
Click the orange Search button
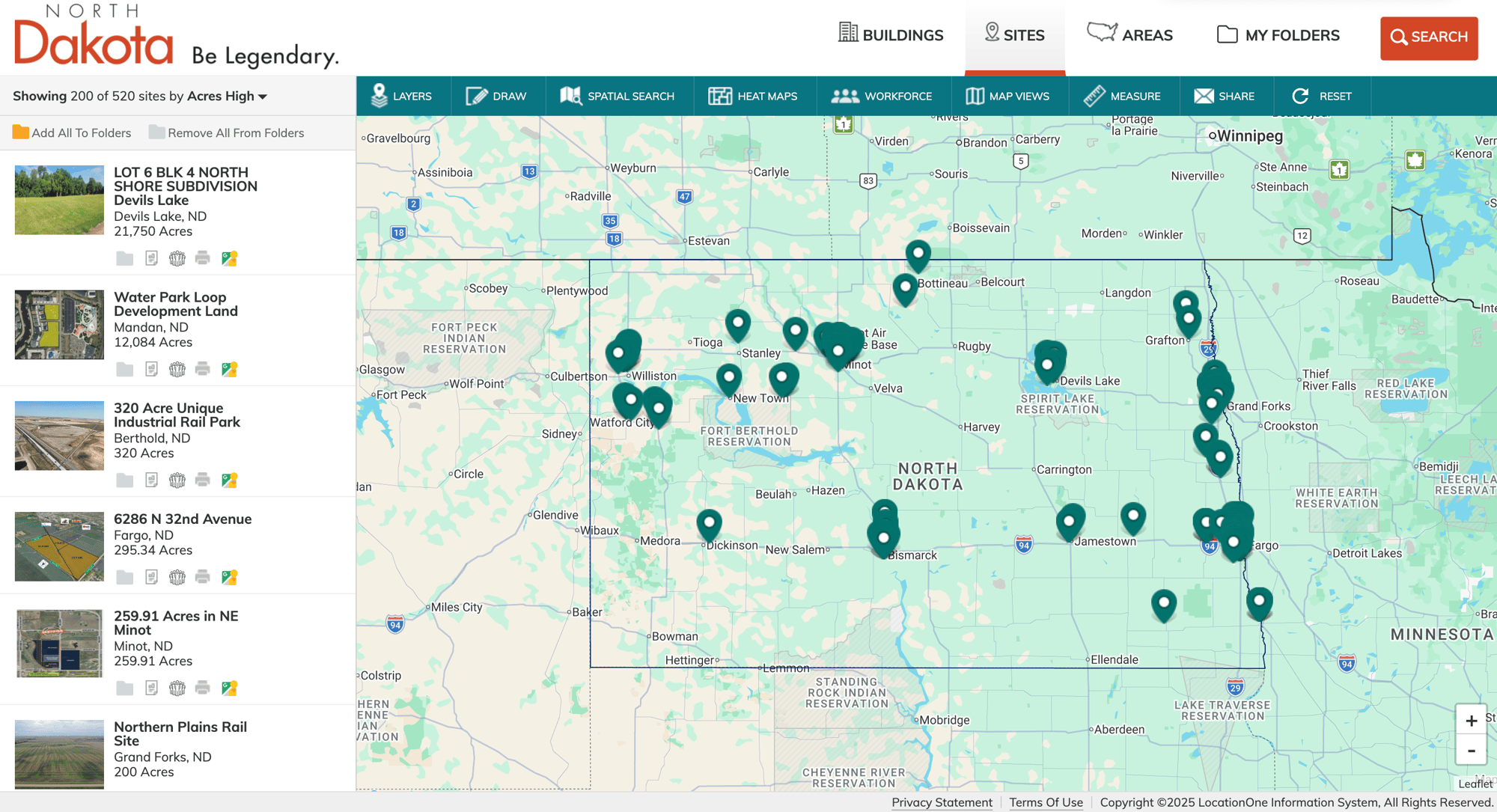pyautogui.click(x=1428, y=37)
